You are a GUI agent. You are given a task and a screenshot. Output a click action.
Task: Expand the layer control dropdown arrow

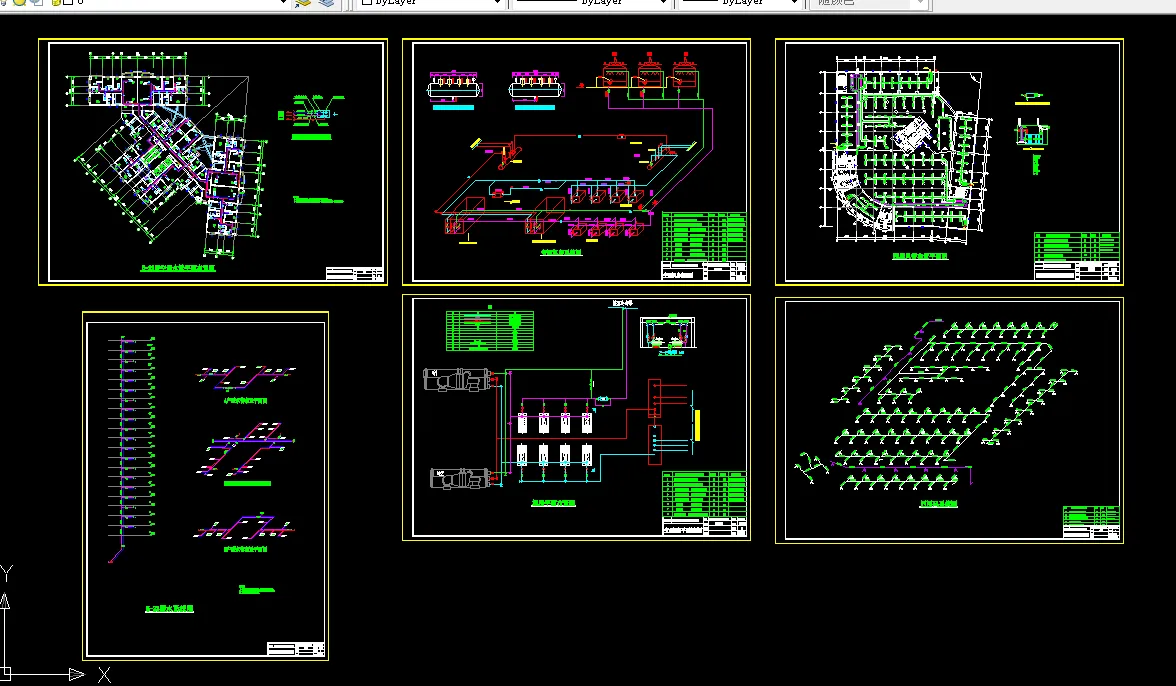click(283, 2)
